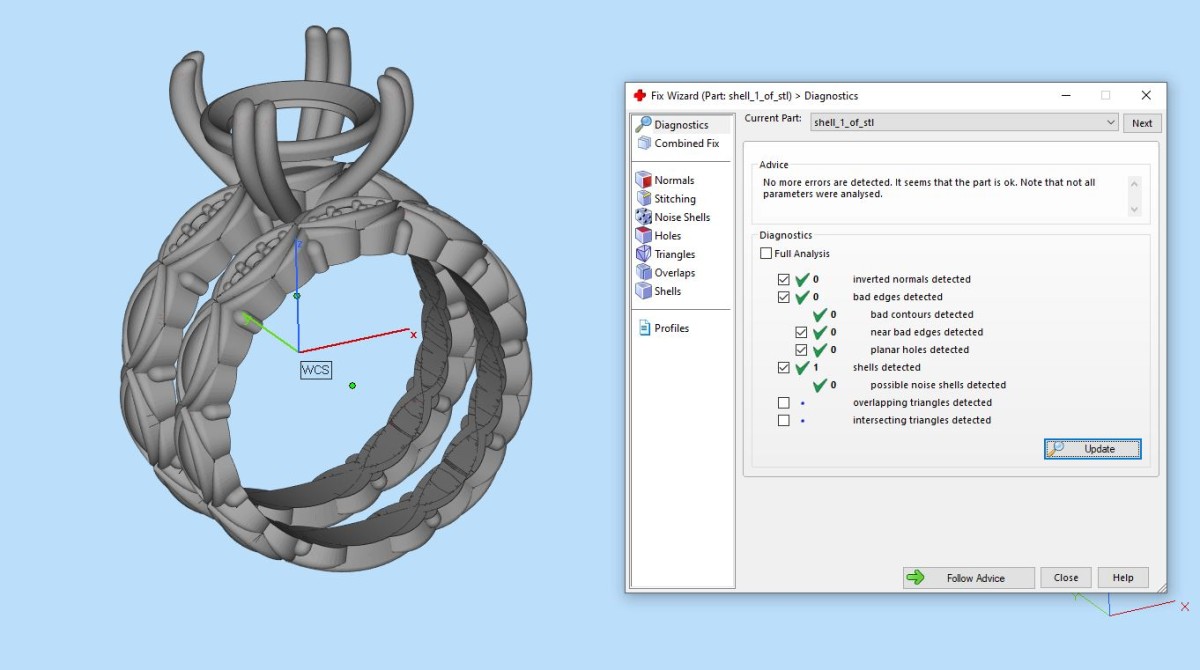Select the Normals fix icon
This screenshot has height=670, width=1200.
tap(644, 180)
